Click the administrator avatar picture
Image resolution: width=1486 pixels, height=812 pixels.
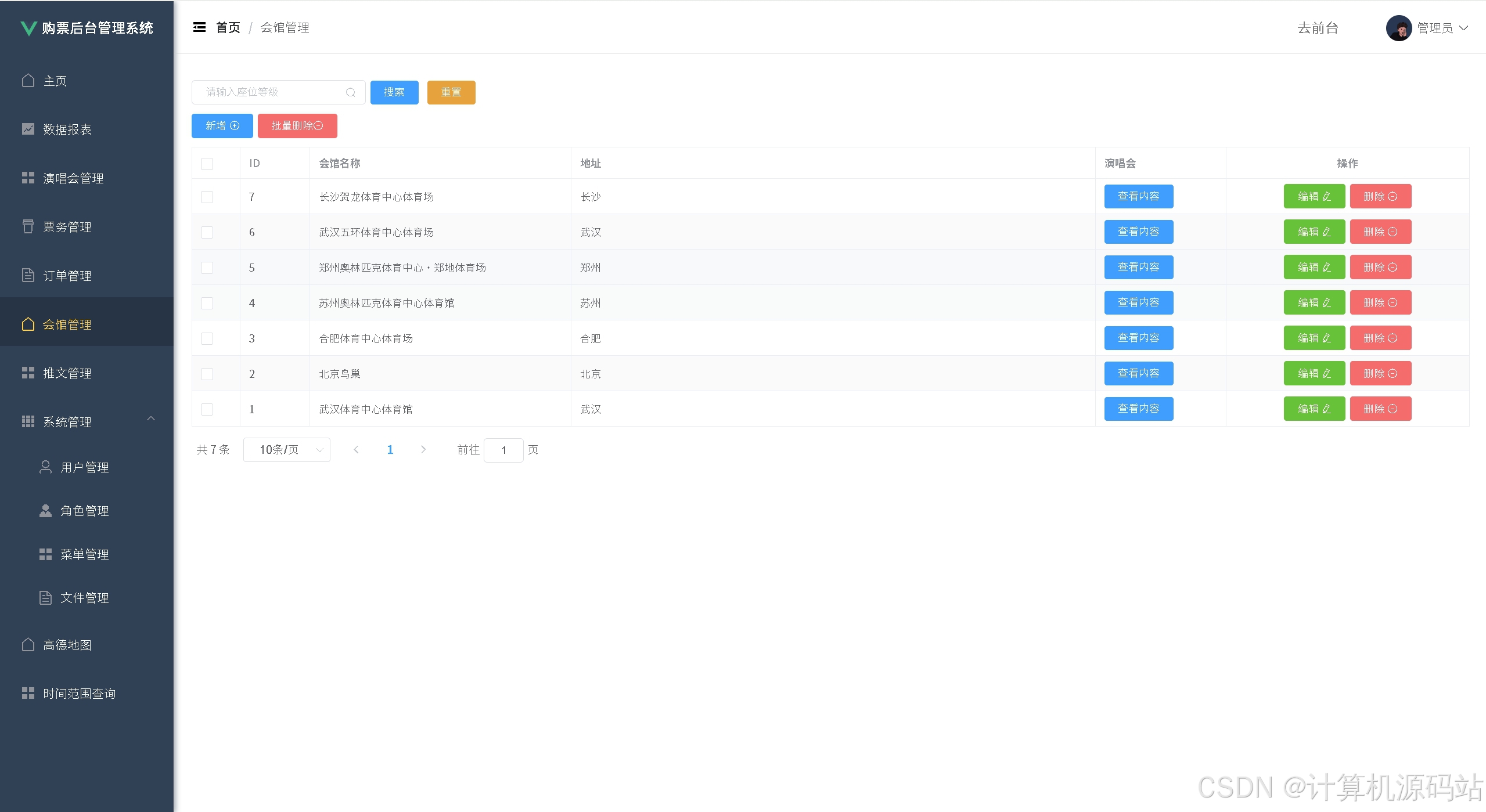click(1398, 28)
